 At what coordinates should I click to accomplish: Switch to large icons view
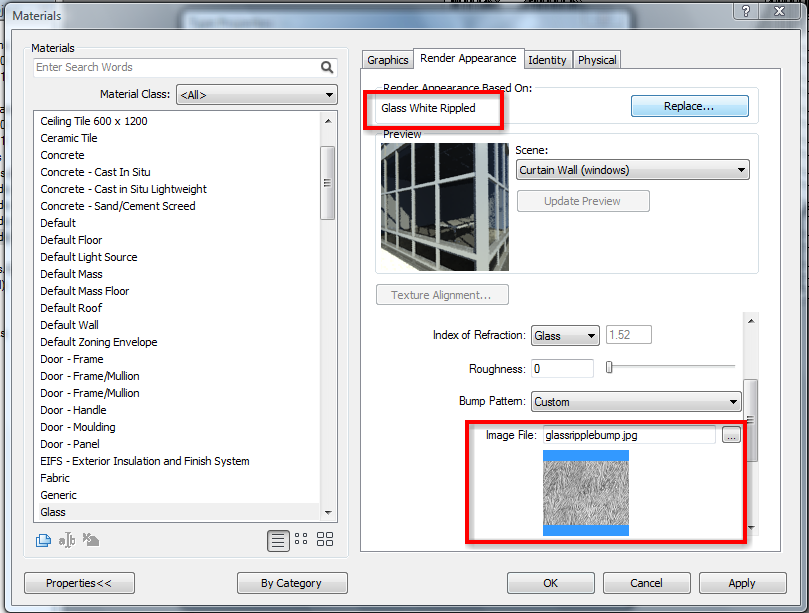(x=325, y=539)
